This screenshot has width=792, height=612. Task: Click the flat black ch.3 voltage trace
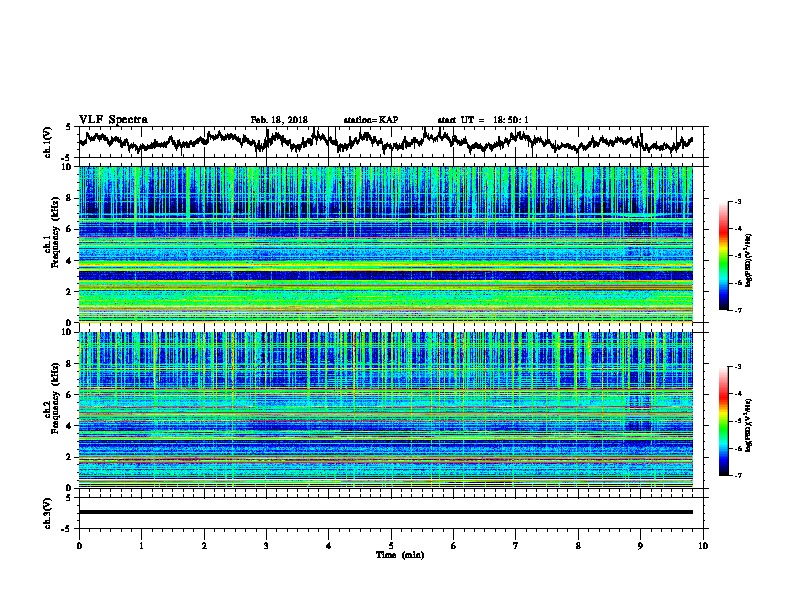coord(385,512)
